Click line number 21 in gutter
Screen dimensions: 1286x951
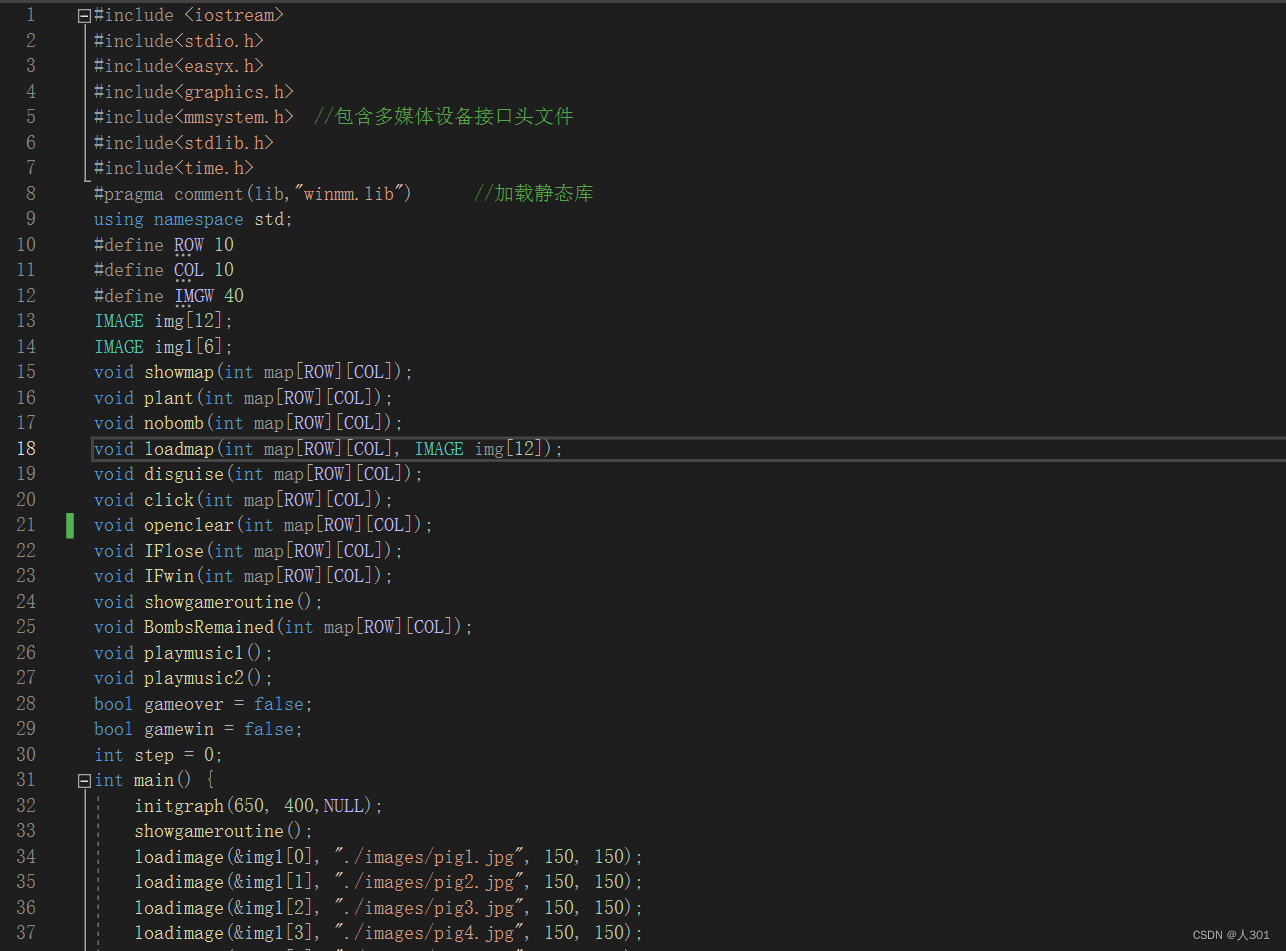tap(25, 525)
